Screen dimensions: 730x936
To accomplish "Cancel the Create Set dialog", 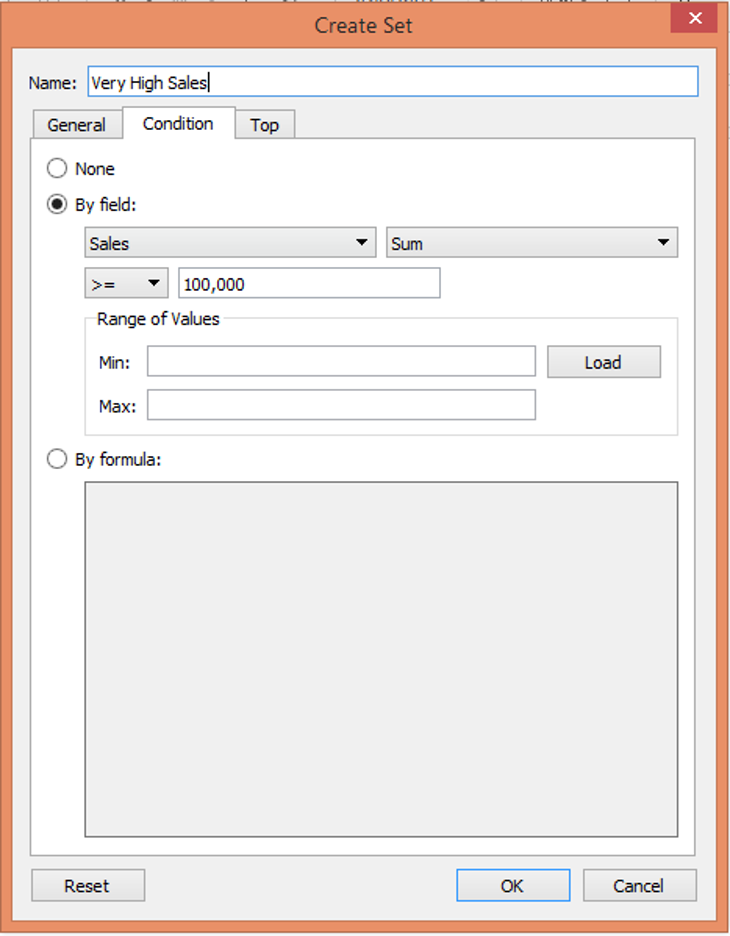I will click(639, 885).
